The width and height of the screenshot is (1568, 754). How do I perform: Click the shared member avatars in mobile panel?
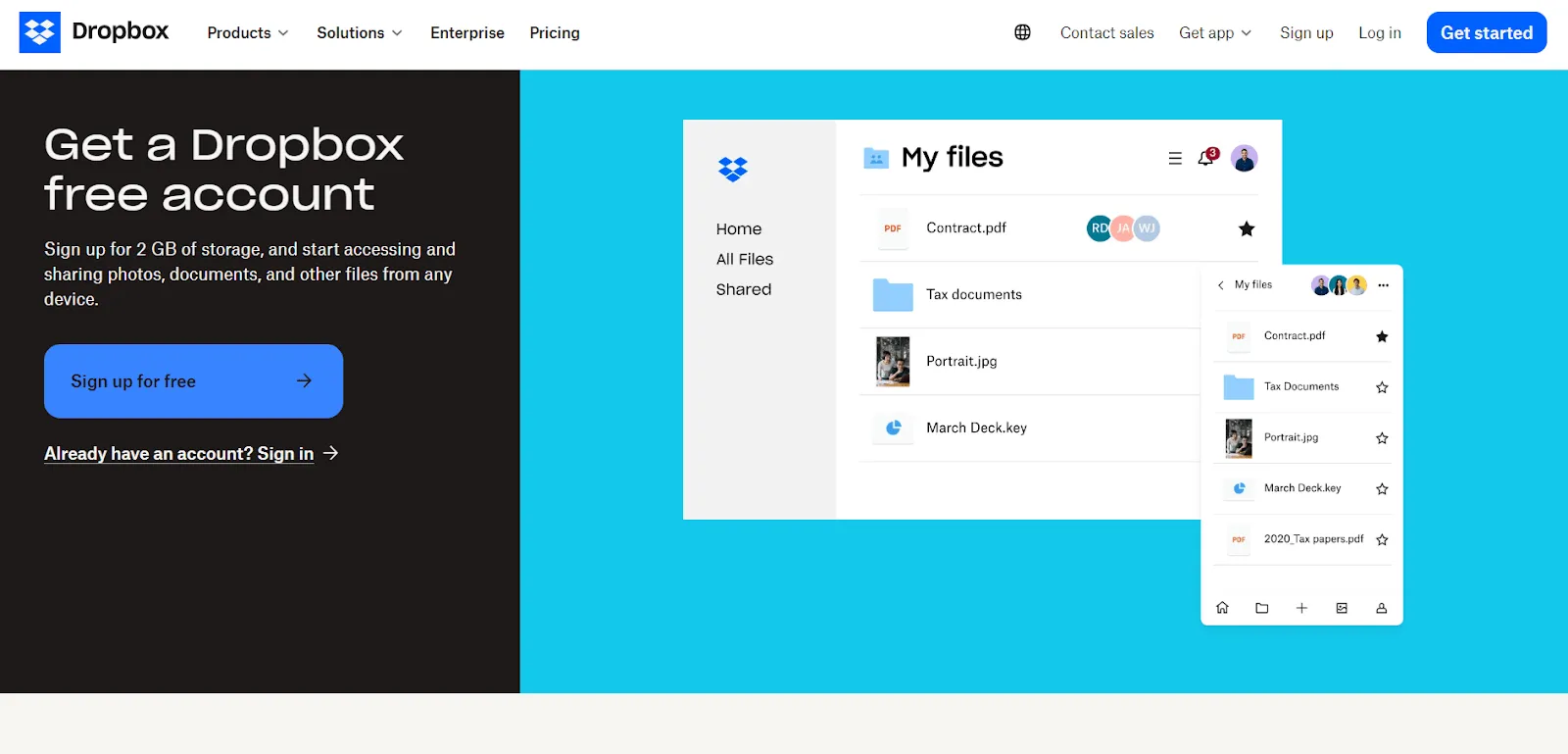click(1339, 285)
